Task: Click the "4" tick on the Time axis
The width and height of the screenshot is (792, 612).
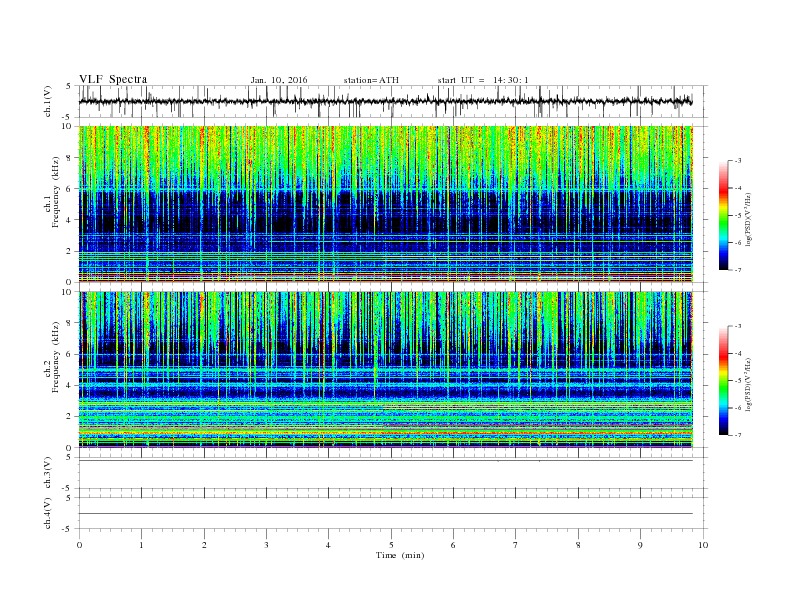Action: [328, 545]
